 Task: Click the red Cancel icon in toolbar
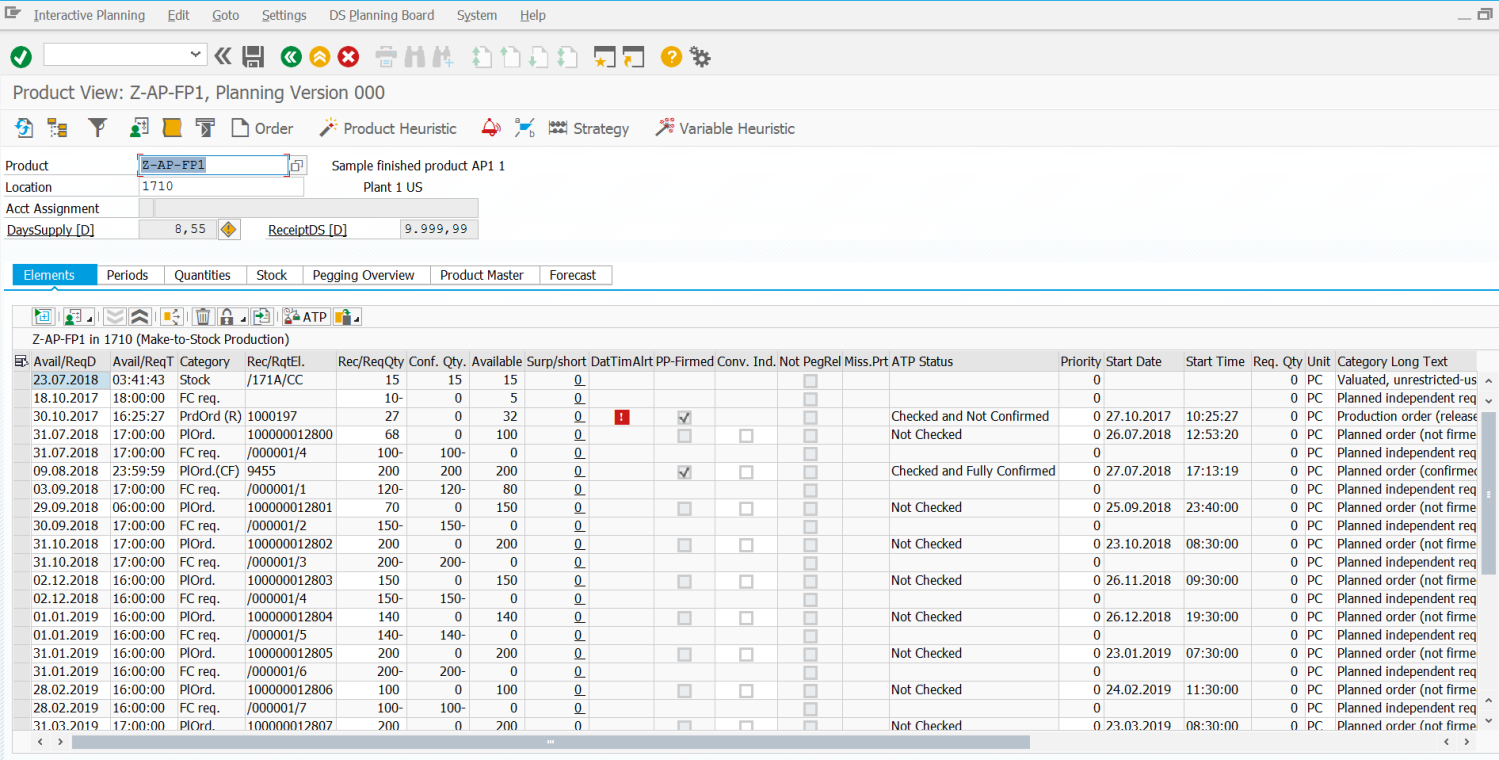348,57
